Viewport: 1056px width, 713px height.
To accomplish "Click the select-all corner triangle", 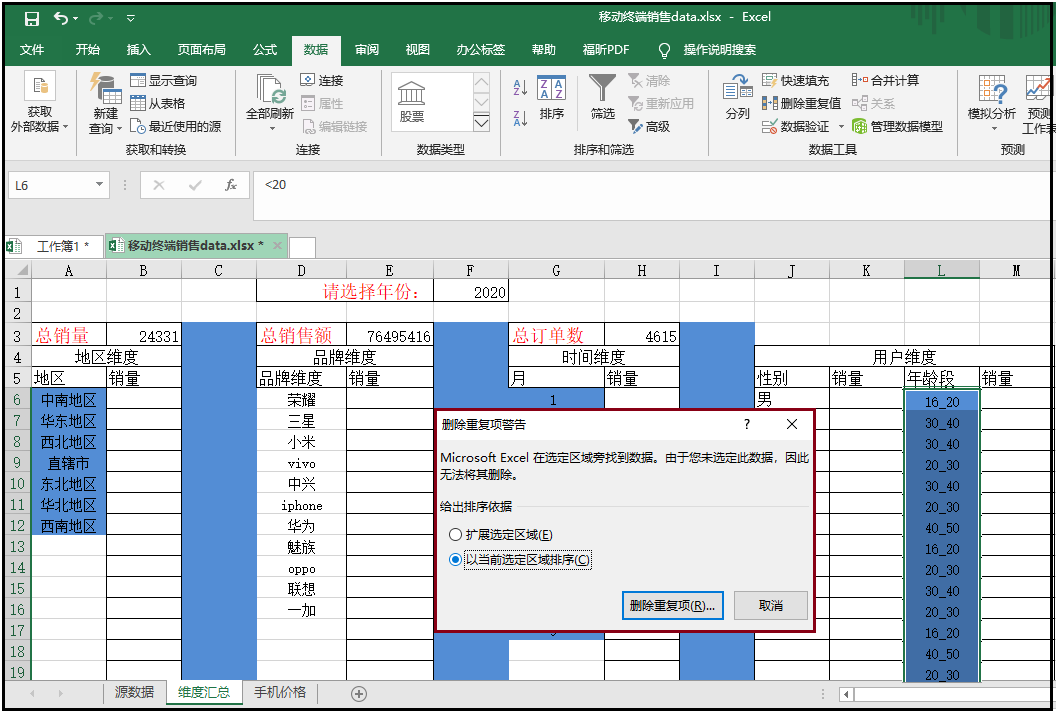I will pos(22,271).
